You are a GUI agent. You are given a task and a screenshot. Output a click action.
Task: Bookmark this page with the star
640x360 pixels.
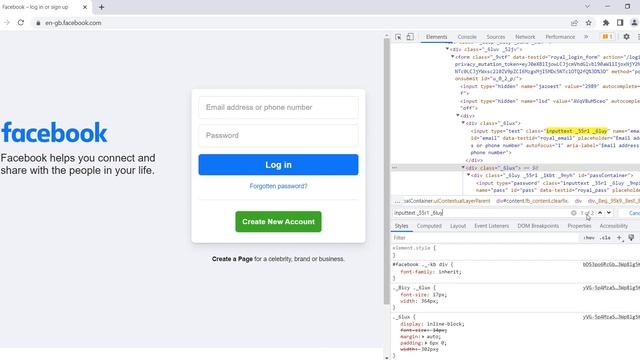tap(589, 23)
